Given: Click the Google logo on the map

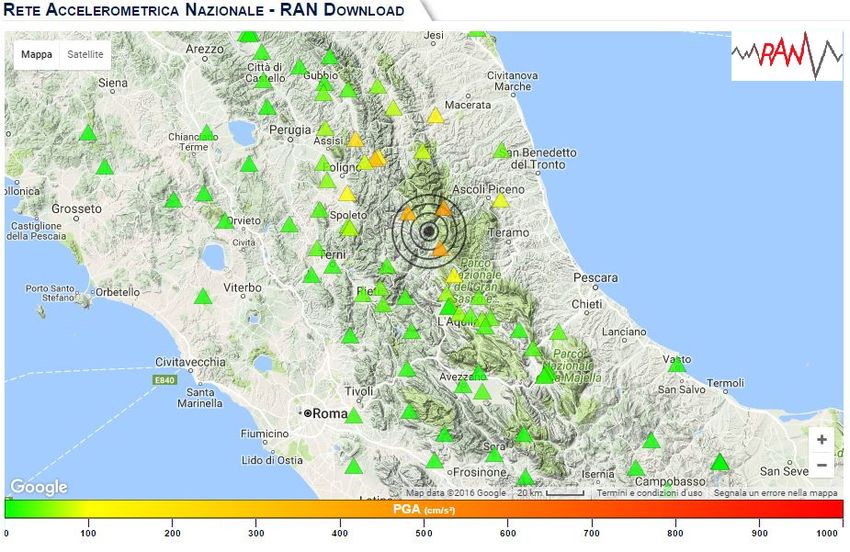Looking at the screenshot, I should coord(40,487).
